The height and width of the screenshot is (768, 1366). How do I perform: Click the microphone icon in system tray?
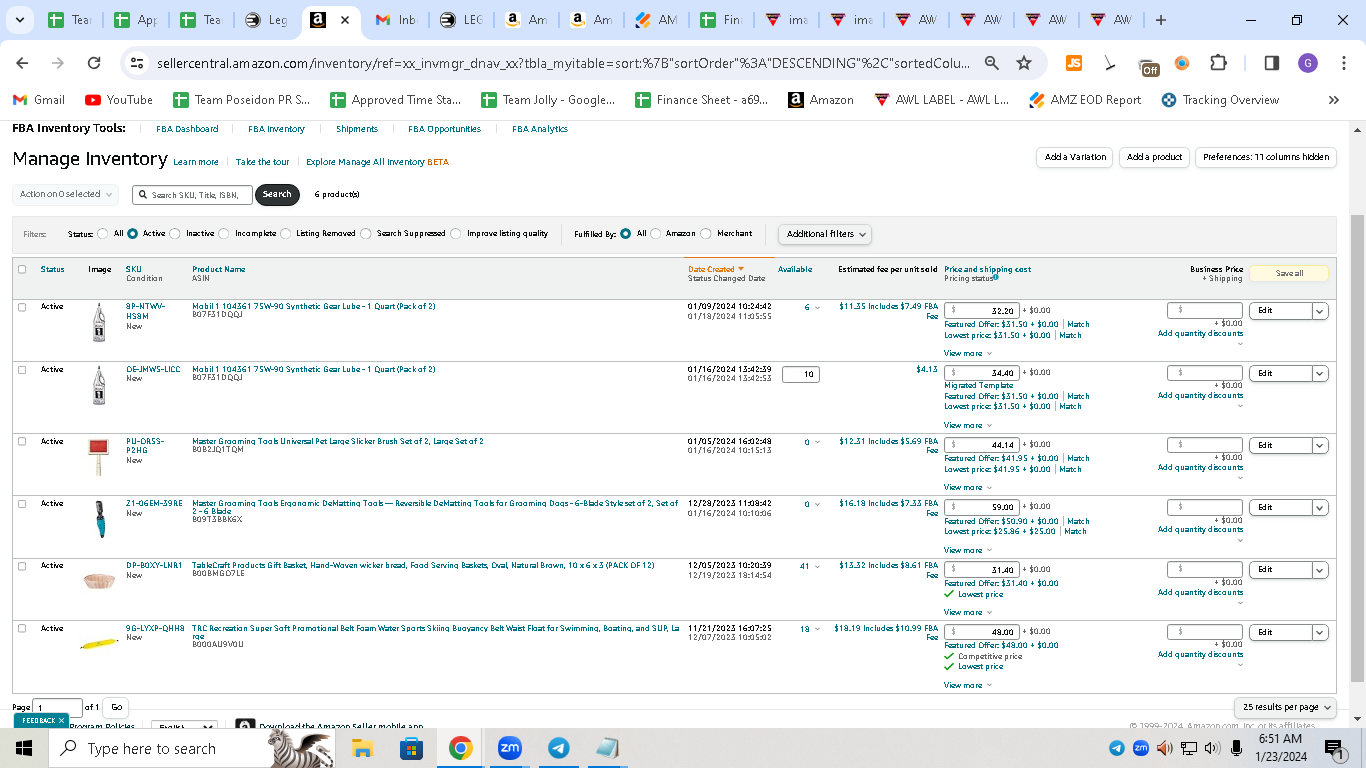click(x=1236, y=748)
